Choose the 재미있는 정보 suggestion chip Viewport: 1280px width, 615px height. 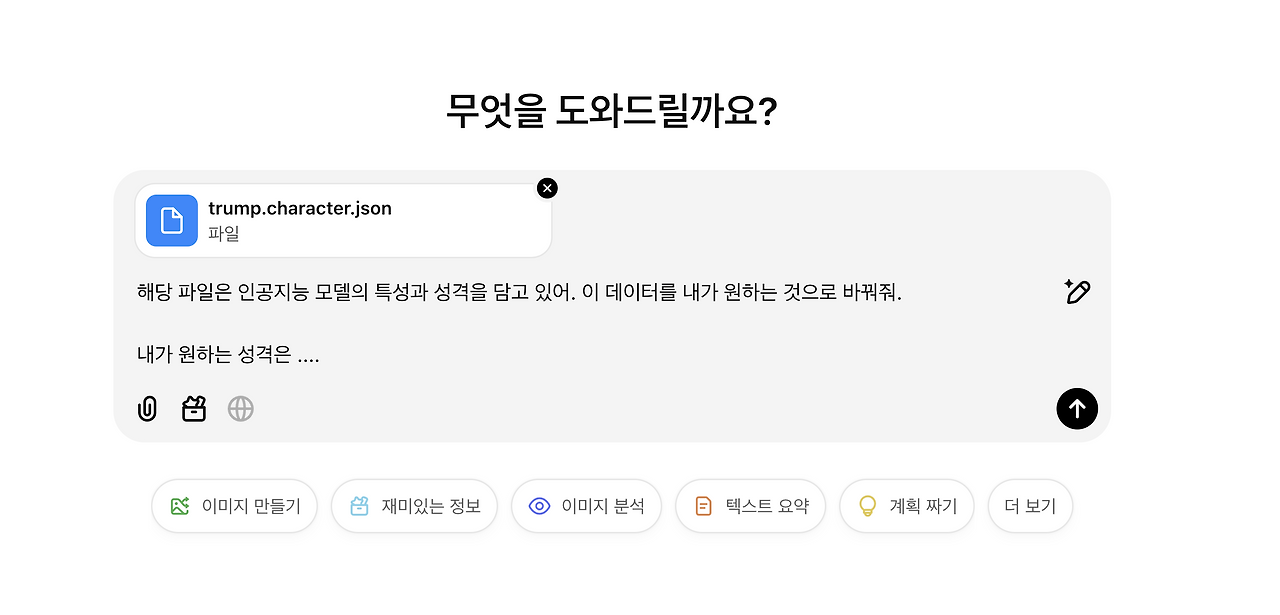[x=414, y=506]
